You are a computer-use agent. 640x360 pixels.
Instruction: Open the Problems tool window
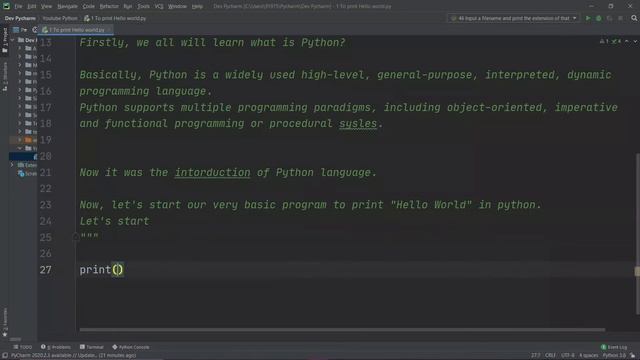[x=56, y=347]
